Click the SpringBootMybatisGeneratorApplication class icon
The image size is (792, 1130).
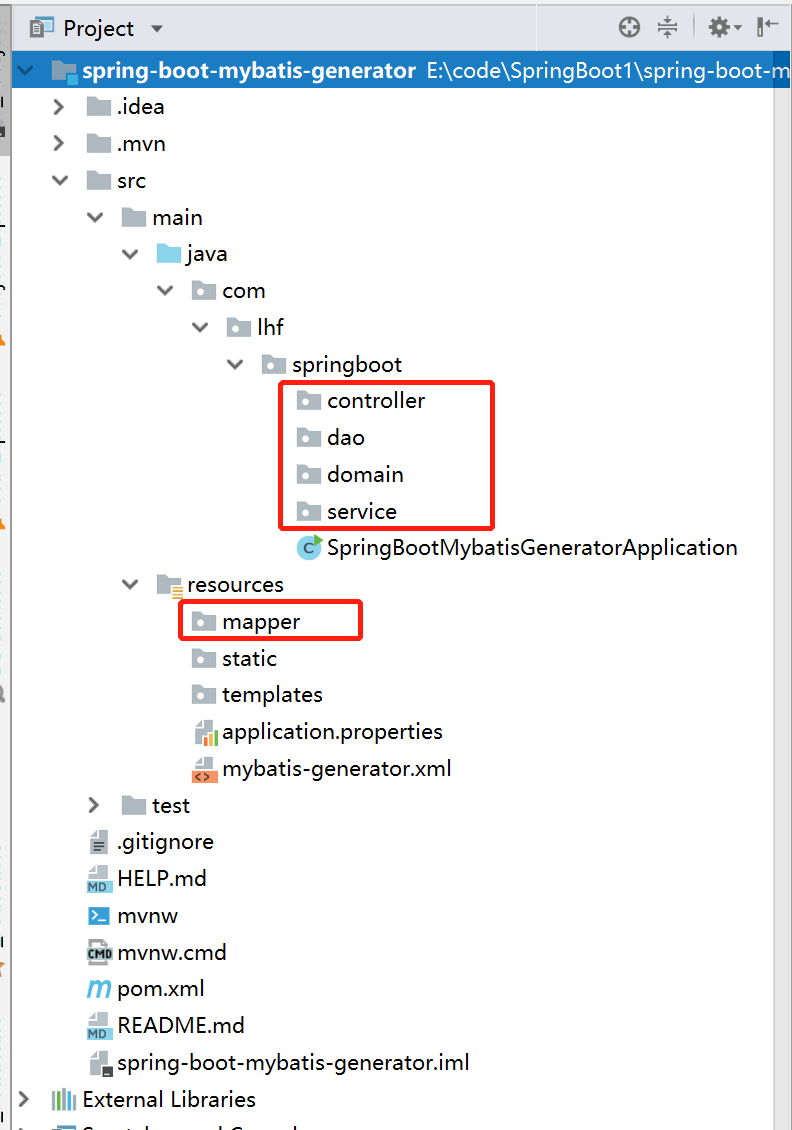(x=309, y=548)
